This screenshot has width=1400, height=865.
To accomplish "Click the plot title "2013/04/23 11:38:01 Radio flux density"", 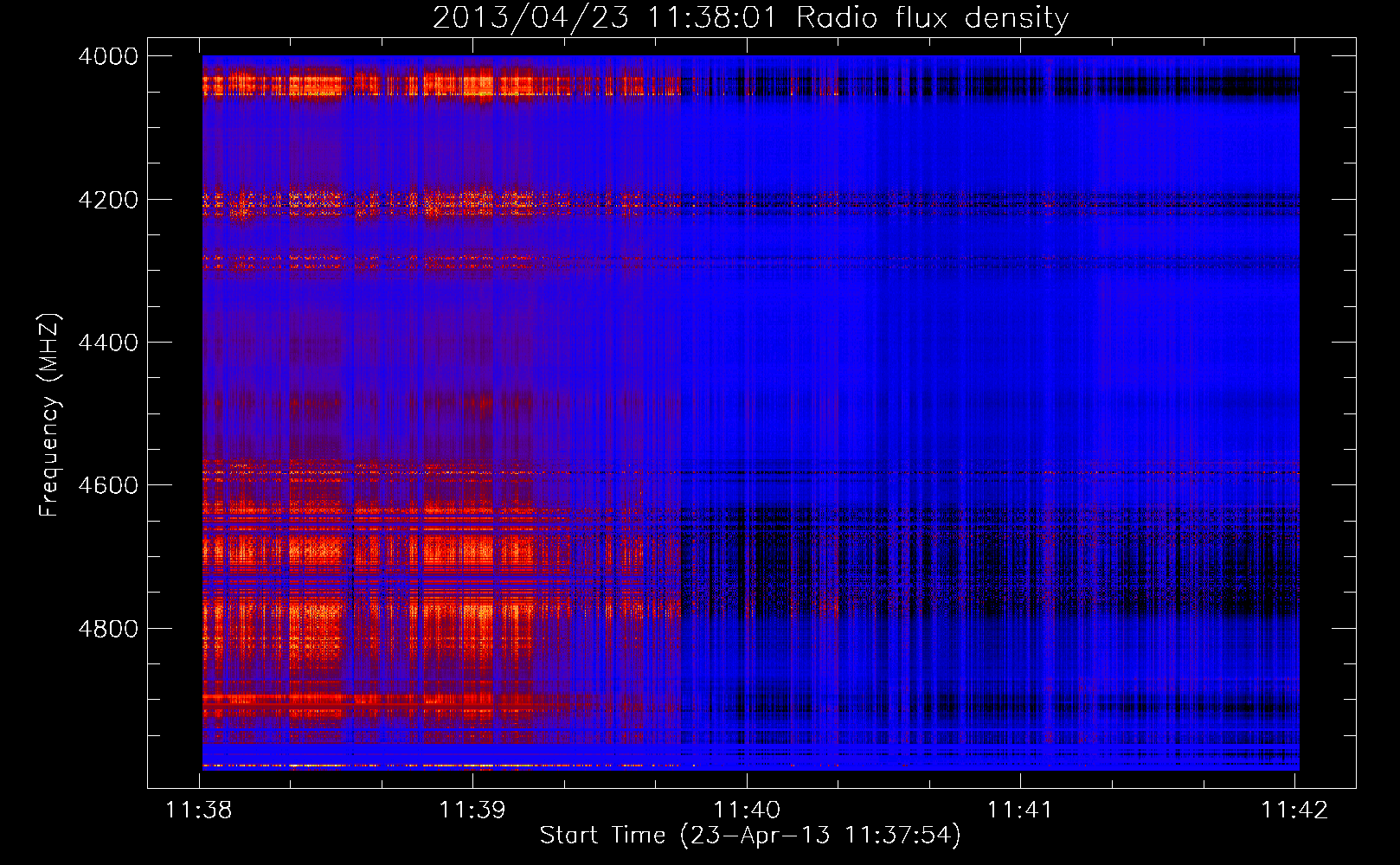I will pyautogui.click(x=750, y=17).
